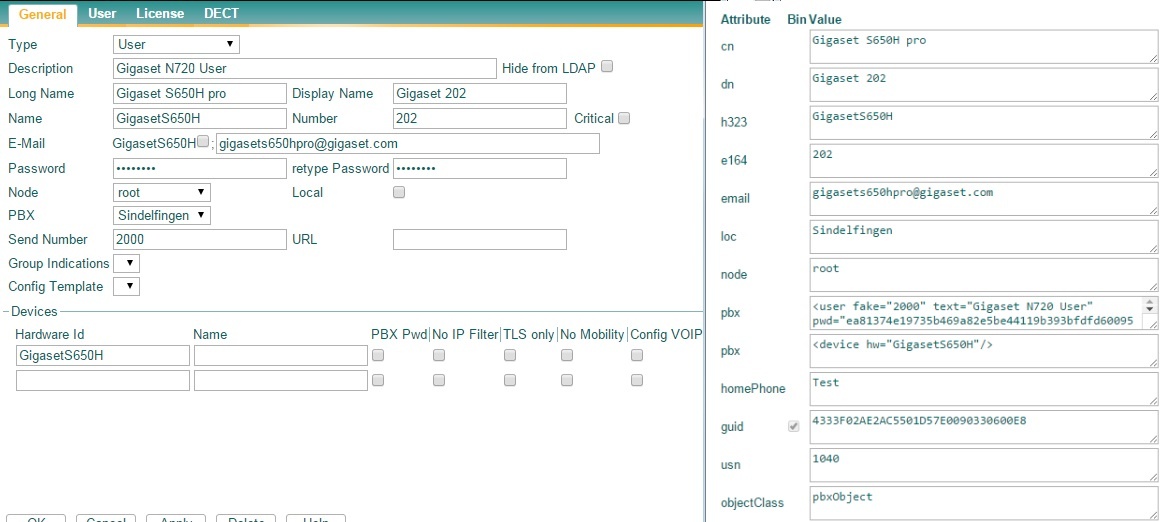This screenshot has width=1165, height=522.
Task: Check PBX Pwd in the empty device row
Action: [378, 379]
